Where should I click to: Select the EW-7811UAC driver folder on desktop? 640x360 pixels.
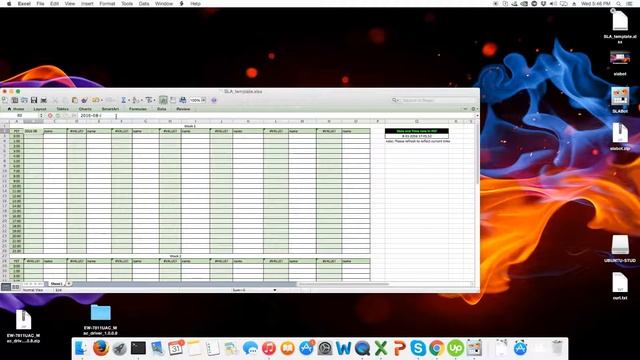(x=100, y=319)
